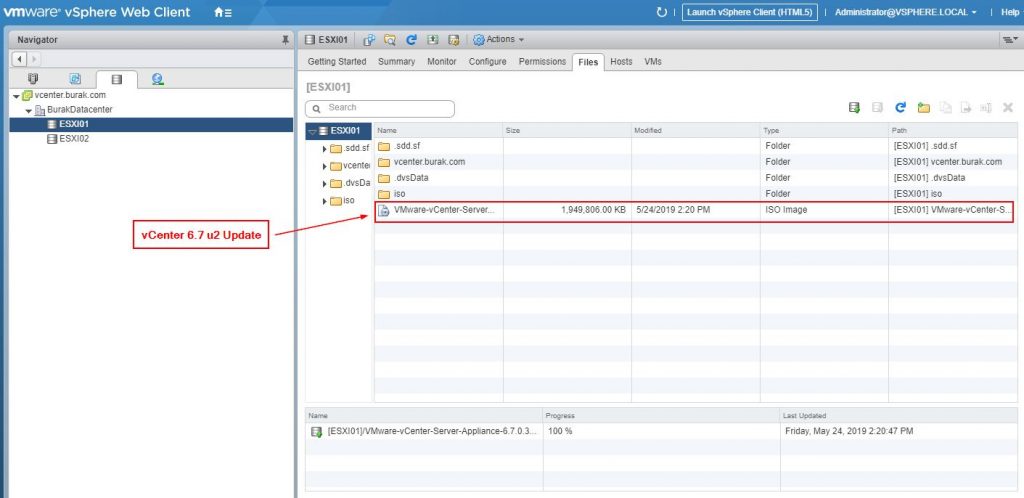Open the Monitor tab
Screen dimensions: 1024x498
click(441, 61)
